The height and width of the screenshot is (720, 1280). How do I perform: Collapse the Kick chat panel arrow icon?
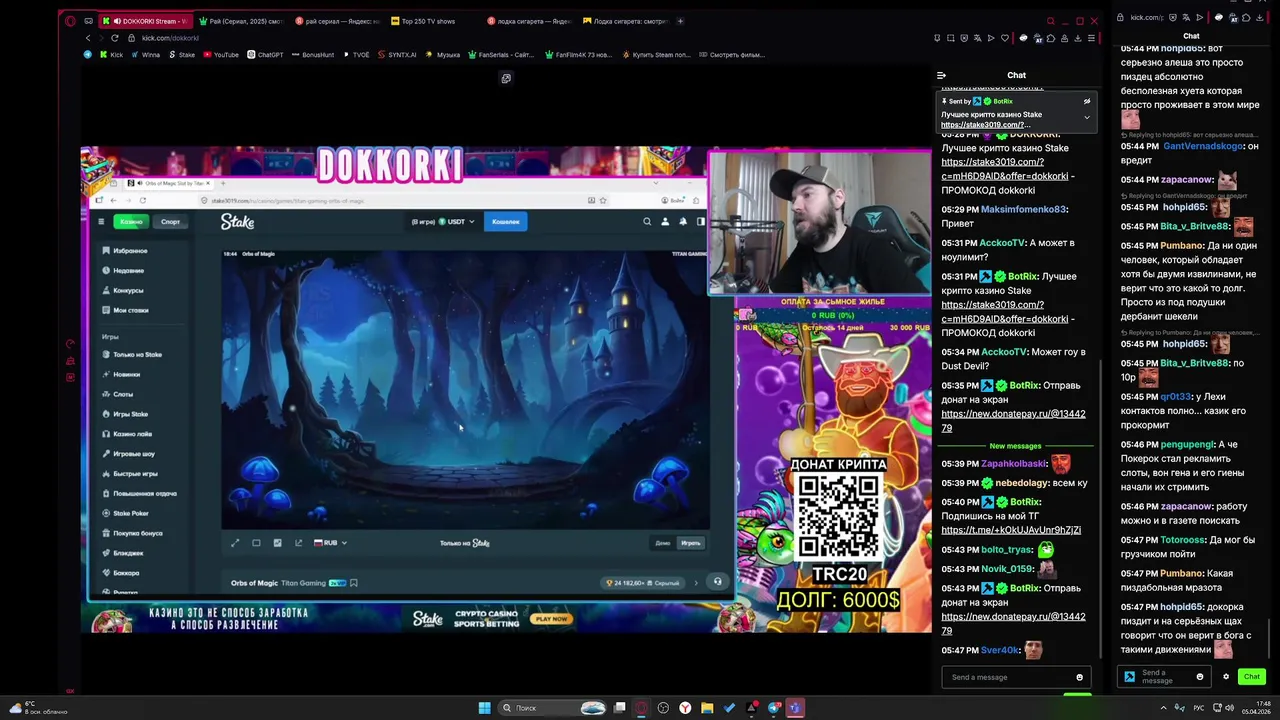[941, 75]
